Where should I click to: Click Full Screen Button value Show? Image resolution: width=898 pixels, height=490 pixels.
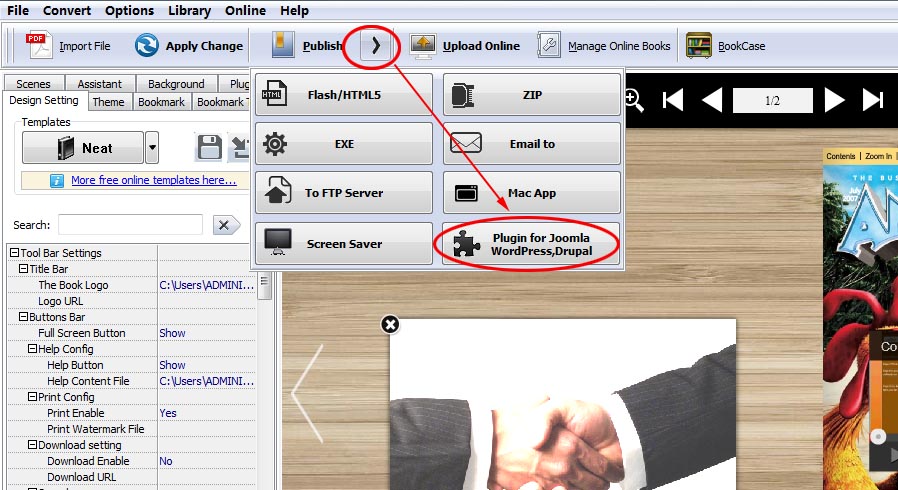click(x=172, y=333)
